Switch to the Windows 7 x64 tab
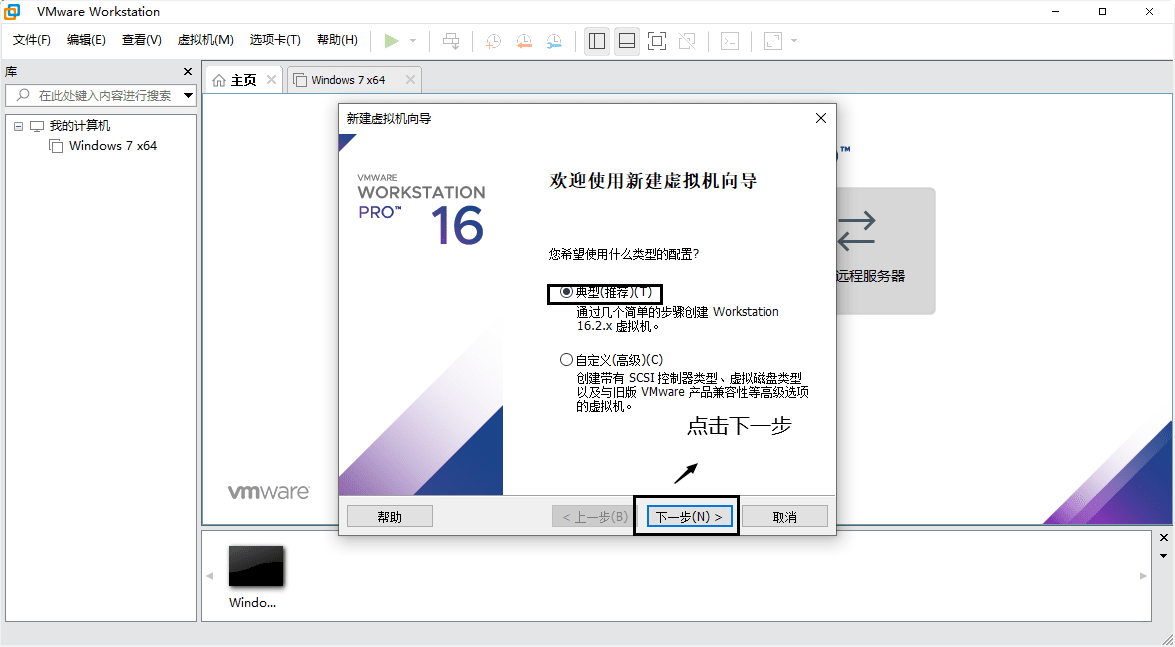1175x647 pixels. point(348,80)
